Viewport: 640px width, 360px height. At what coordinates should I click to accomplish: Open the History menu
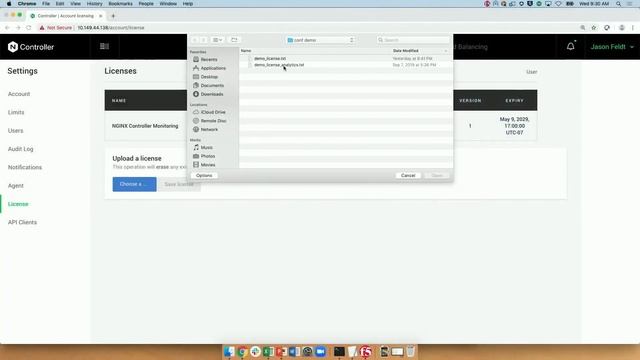(94, 4)
